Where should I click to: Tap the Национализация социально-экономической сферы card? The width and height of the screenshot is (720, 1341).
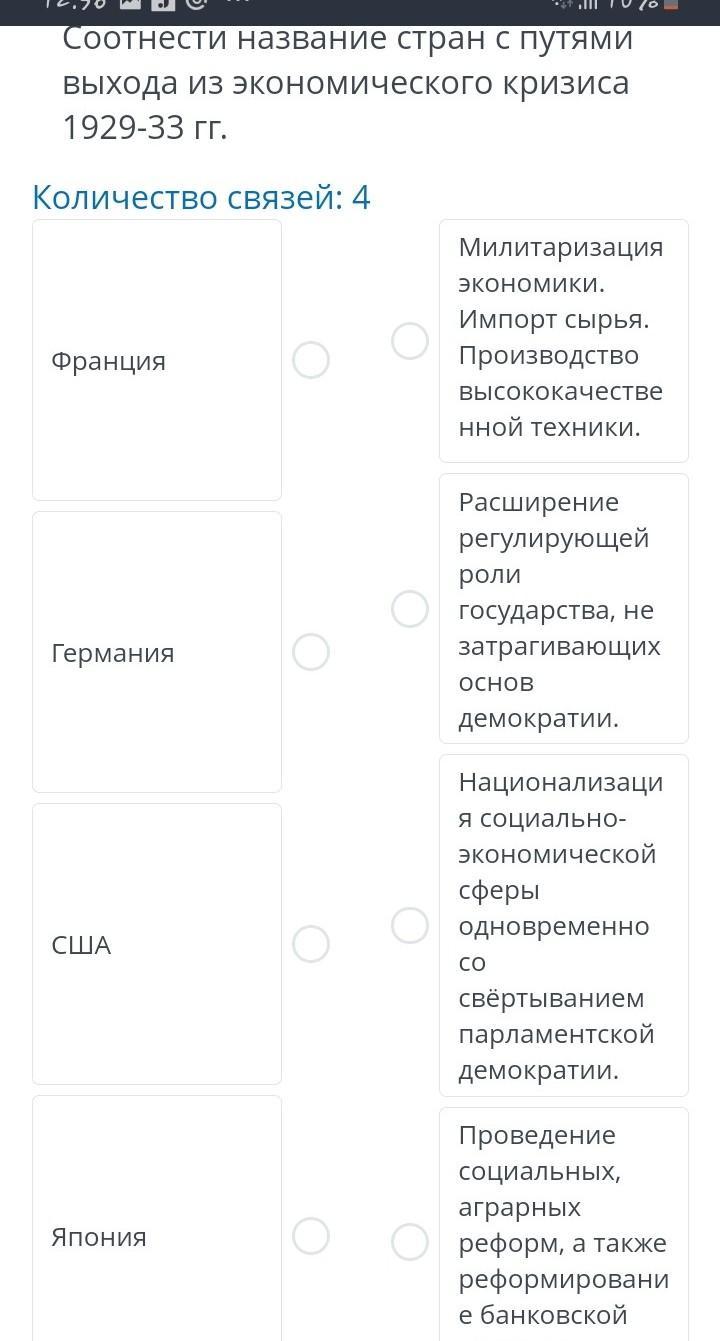click(563, 925)
